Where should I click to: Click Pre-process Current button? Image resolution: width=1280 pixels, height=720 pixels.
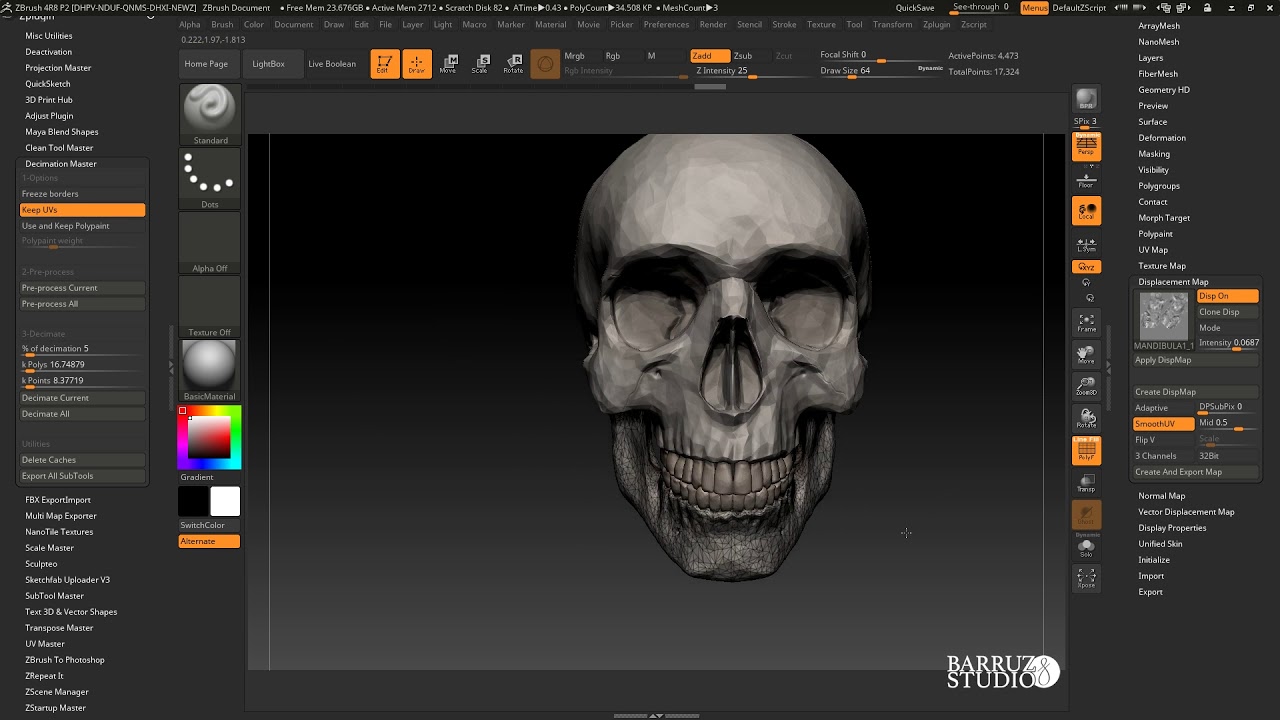coord(82,288)
